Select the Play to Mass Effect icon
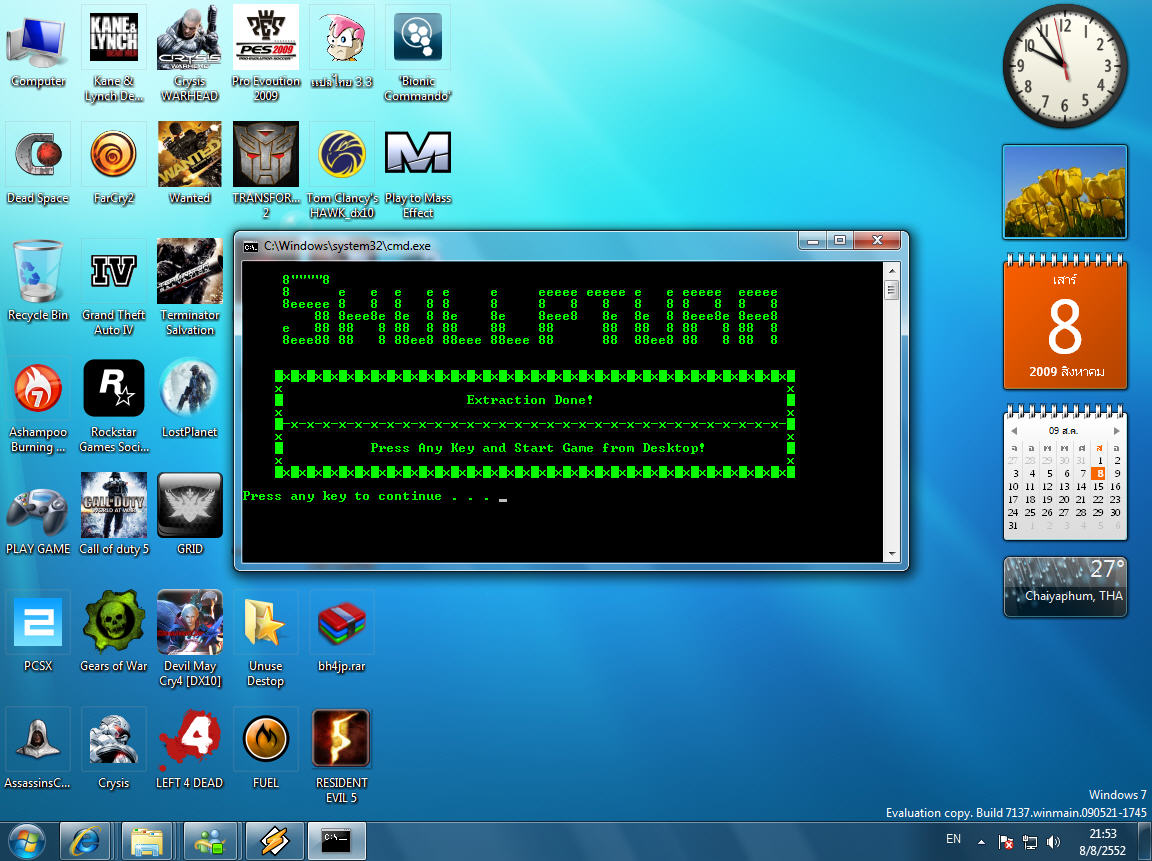1152x861 pixels. tap(417, 170)
